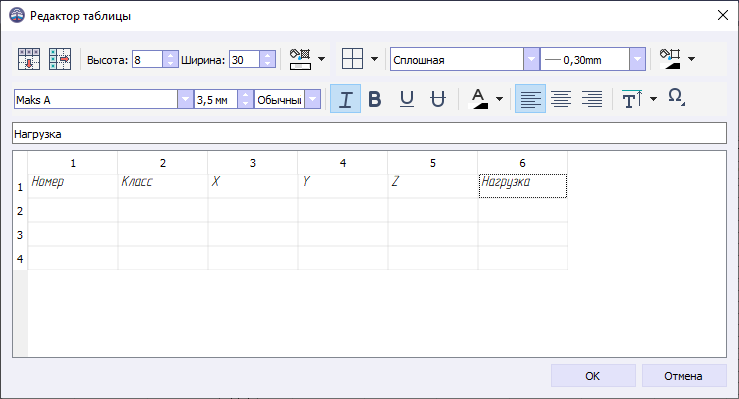Image resolution: width=739 pixels, height=399 pixels.
Task: Select row header 2
Action: [20, 211]
